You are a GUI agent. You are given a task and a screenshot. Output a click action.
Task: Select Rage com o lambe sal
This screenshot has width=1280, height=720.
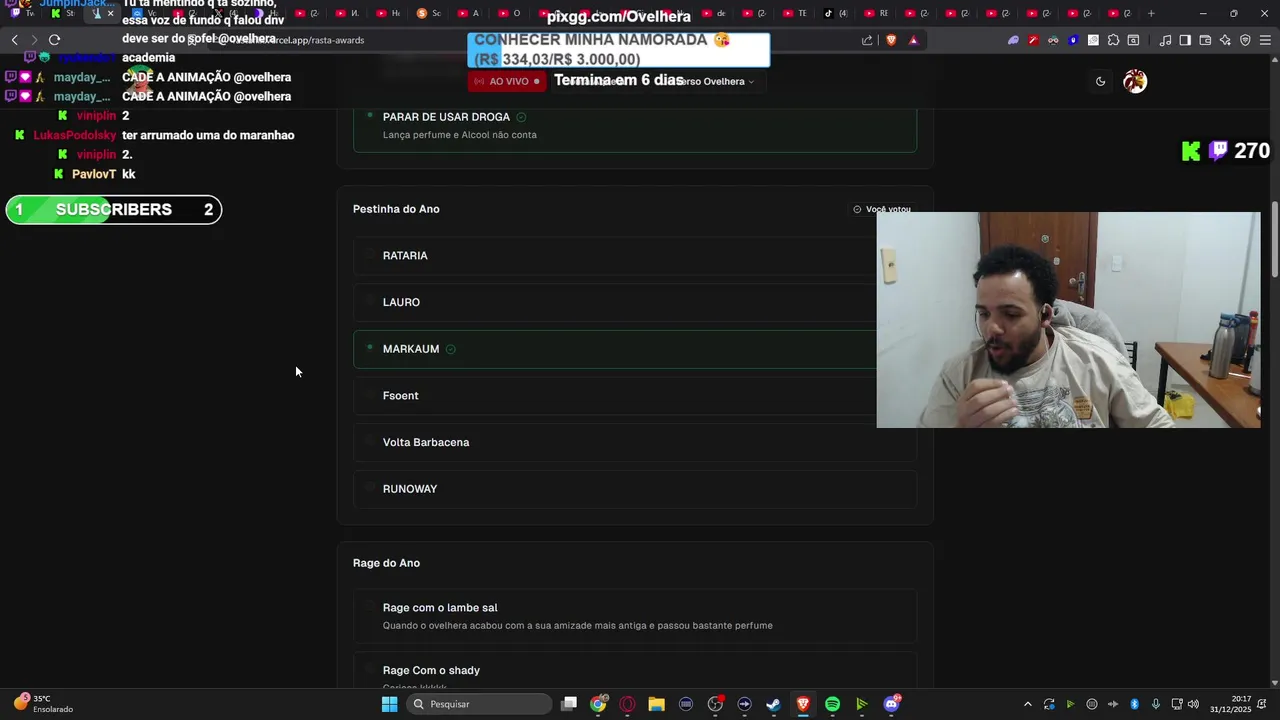point(635,616)
